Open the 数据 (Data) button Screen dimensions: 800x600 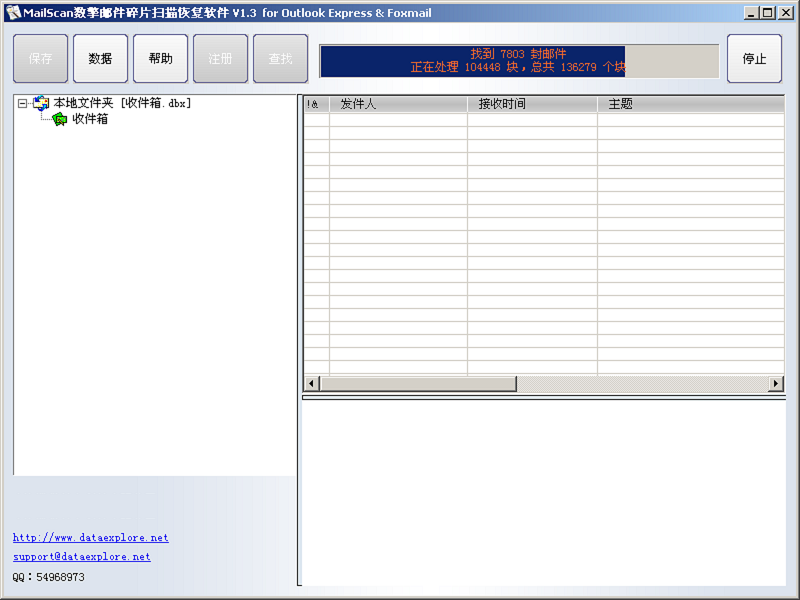(101, 59)
